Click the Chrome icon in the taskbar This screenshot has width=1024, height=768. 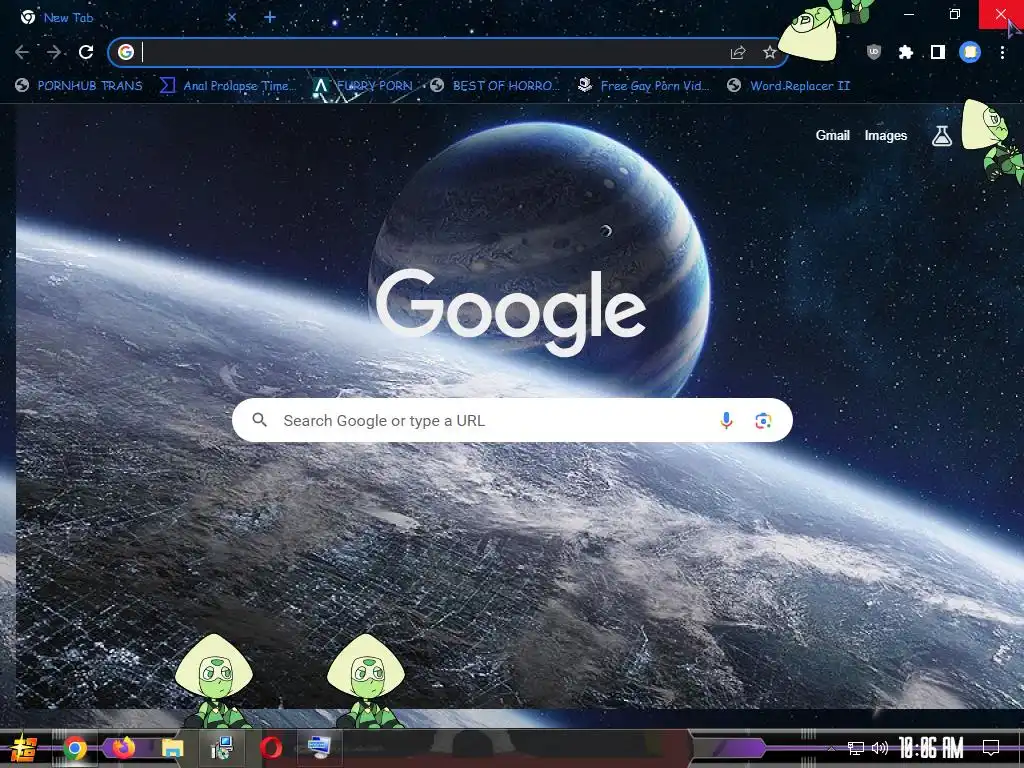point(75,748)
